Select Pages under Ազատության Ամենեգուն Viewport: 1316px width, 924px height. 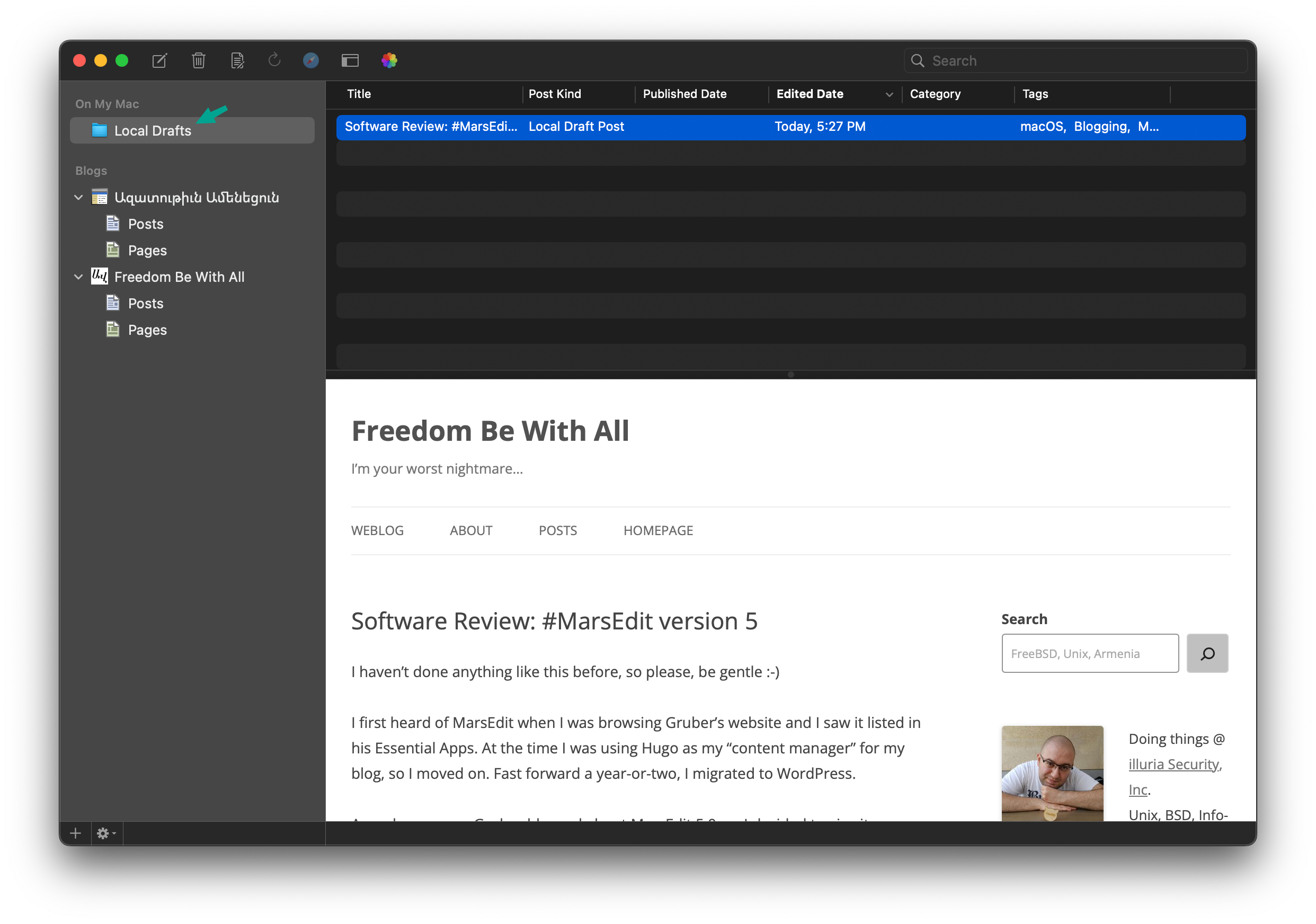[147, 250]
